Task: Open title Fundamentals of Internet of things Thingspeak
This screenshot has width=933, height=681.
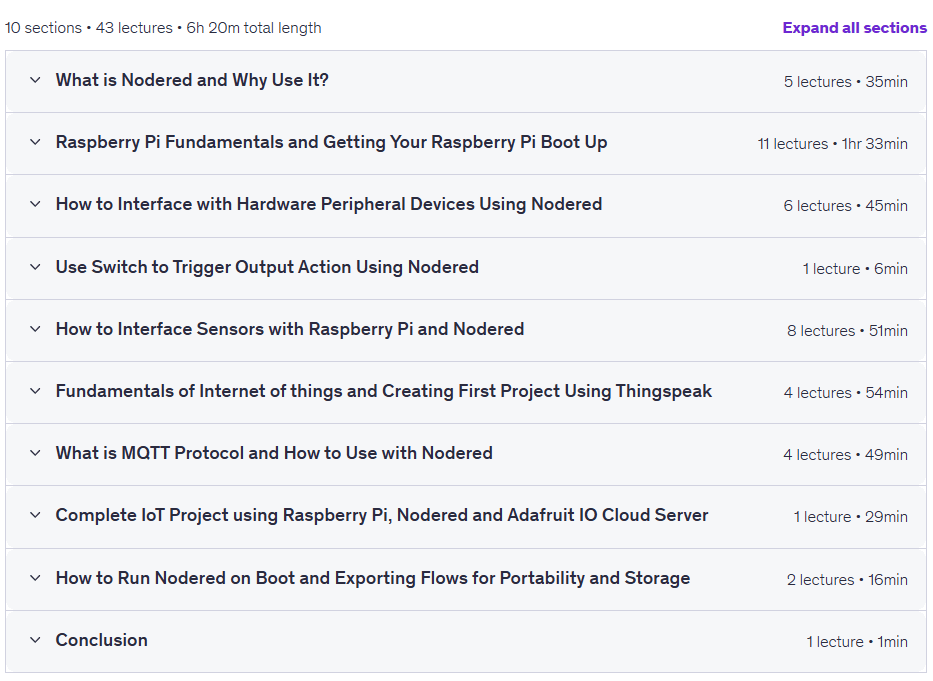Action: pyautogui.click(x=383, y=391)
